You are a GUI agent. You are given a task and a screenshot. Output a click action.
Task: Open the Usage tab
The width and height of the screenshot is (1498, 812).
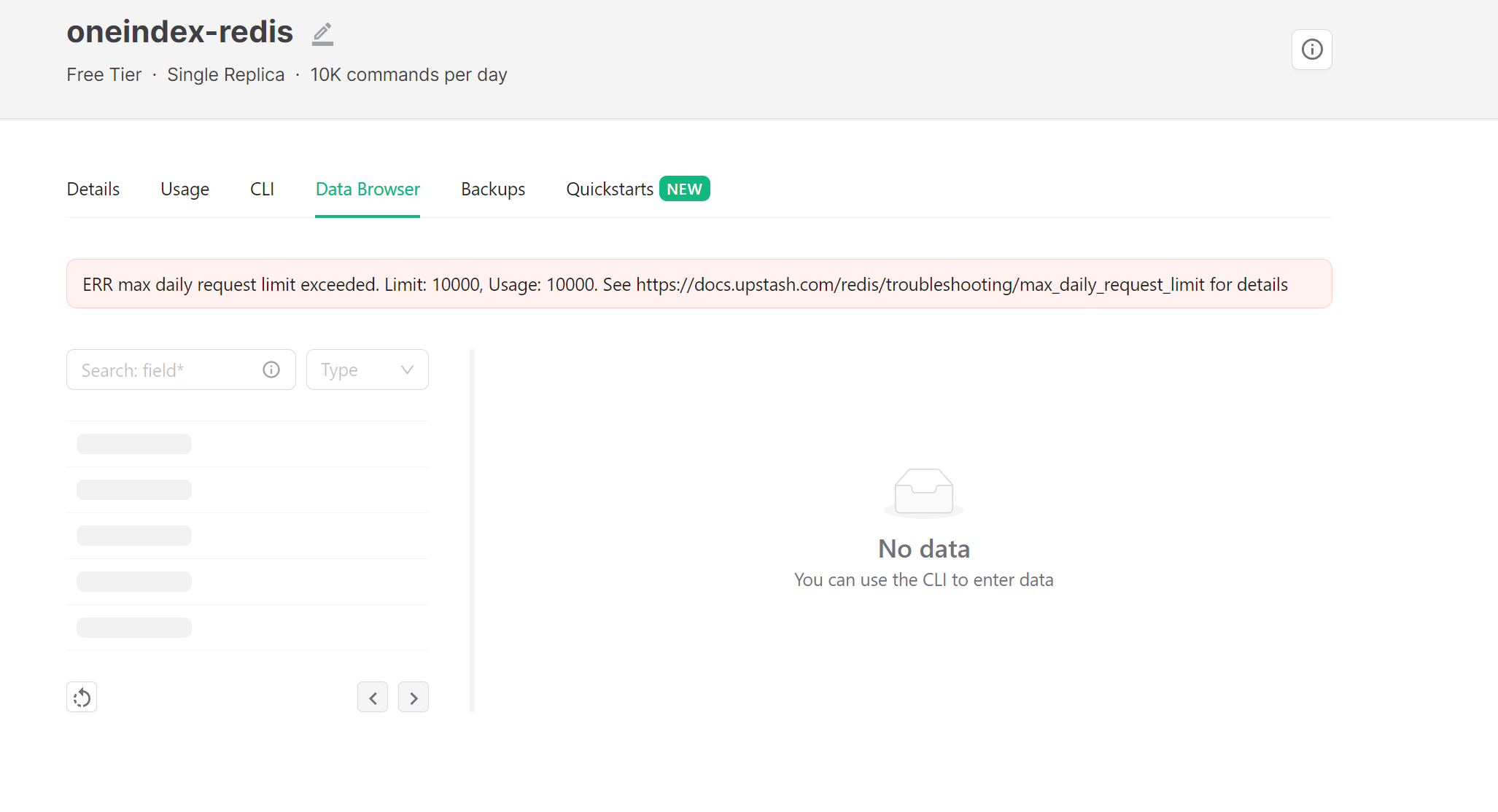coord(185,189)
